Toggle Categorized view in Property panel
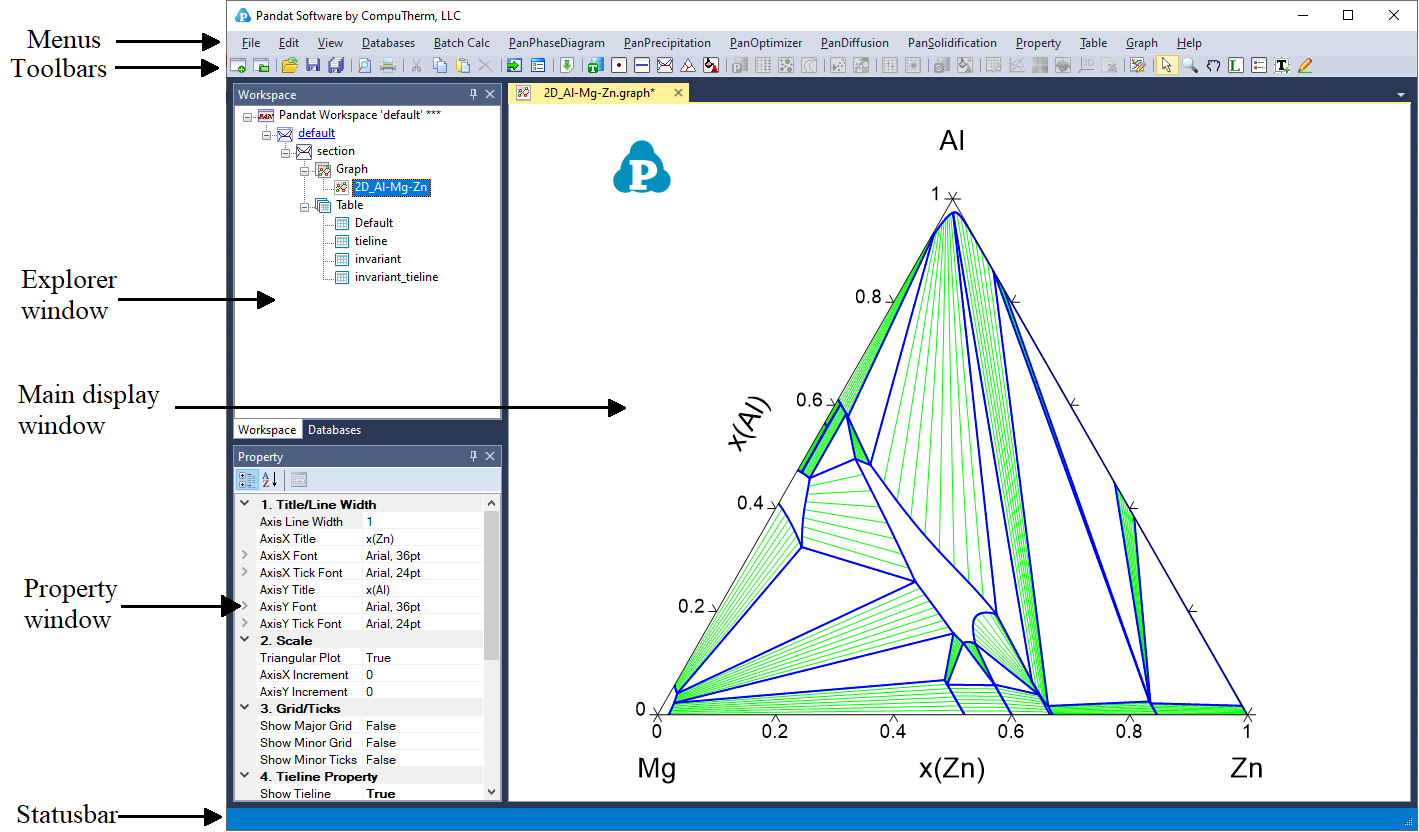The width and height of the screenshot is (1419, 832). (247, 480)
